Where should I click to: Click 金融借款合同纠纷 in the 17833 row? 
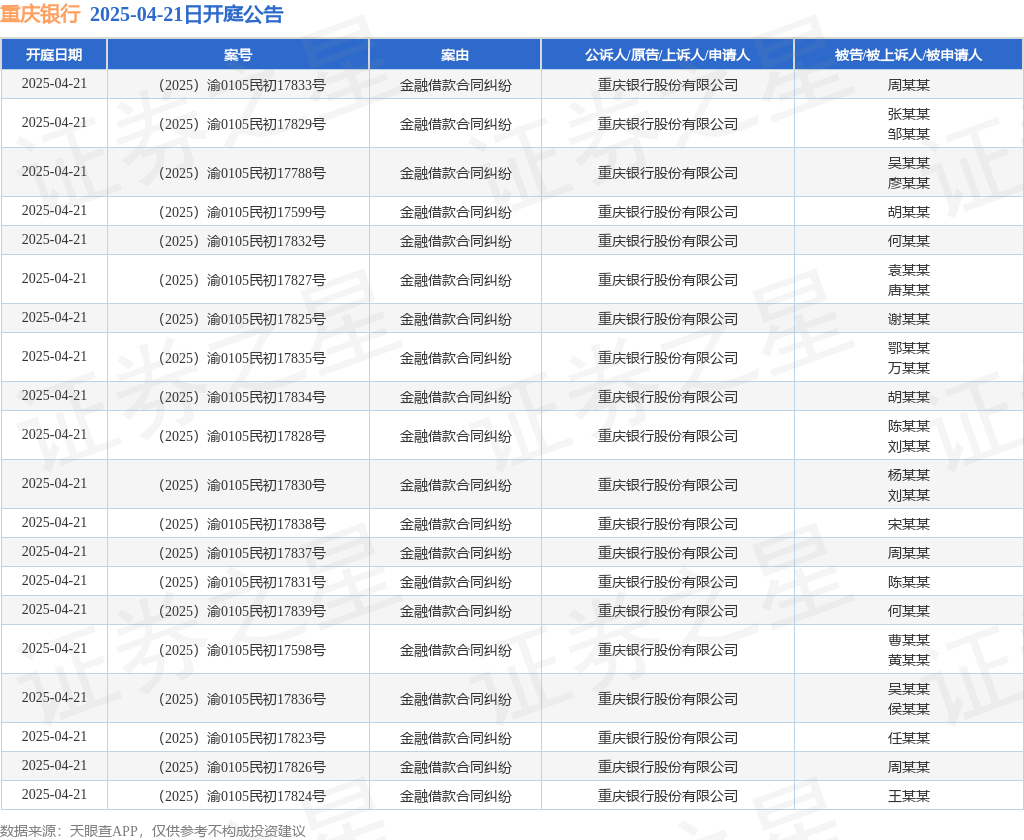click(455, 85)
